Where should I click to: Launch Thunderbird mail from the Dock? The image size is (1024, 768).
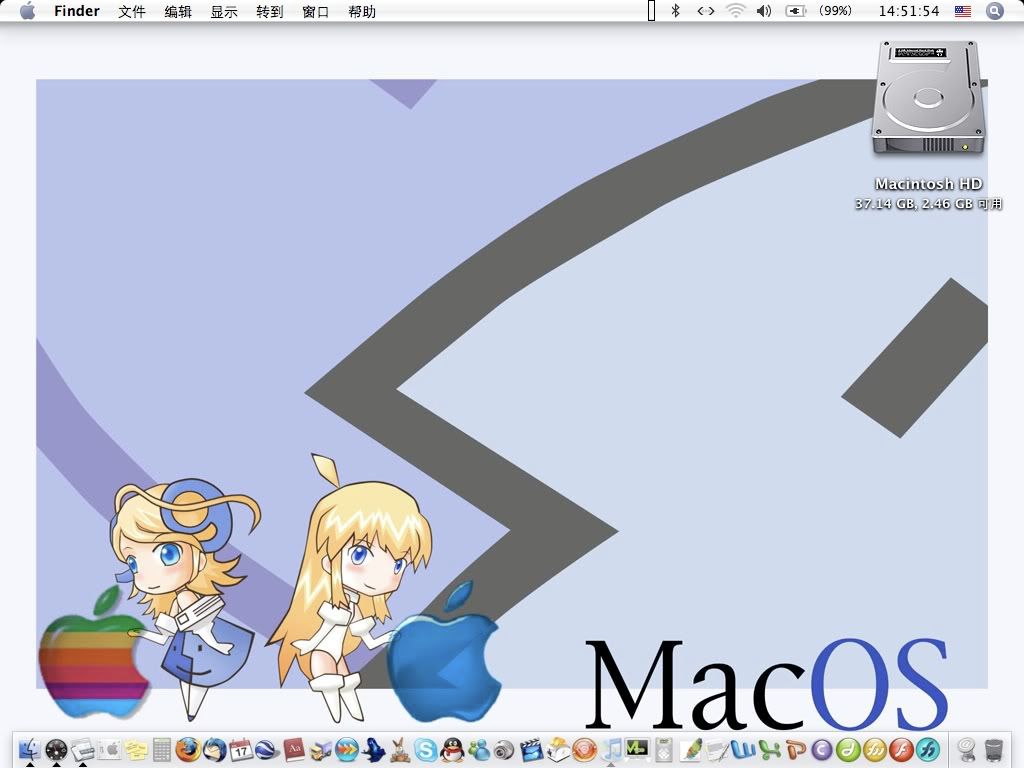point(215,748)
